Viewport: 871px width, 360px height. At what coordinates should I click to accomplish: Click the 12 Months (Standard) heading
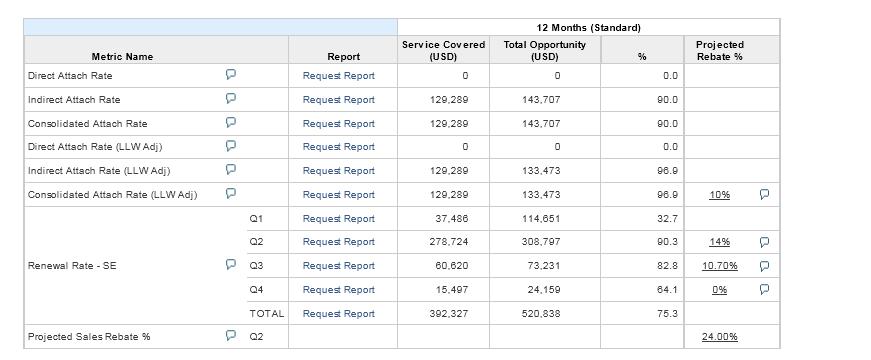click(588, 27)
